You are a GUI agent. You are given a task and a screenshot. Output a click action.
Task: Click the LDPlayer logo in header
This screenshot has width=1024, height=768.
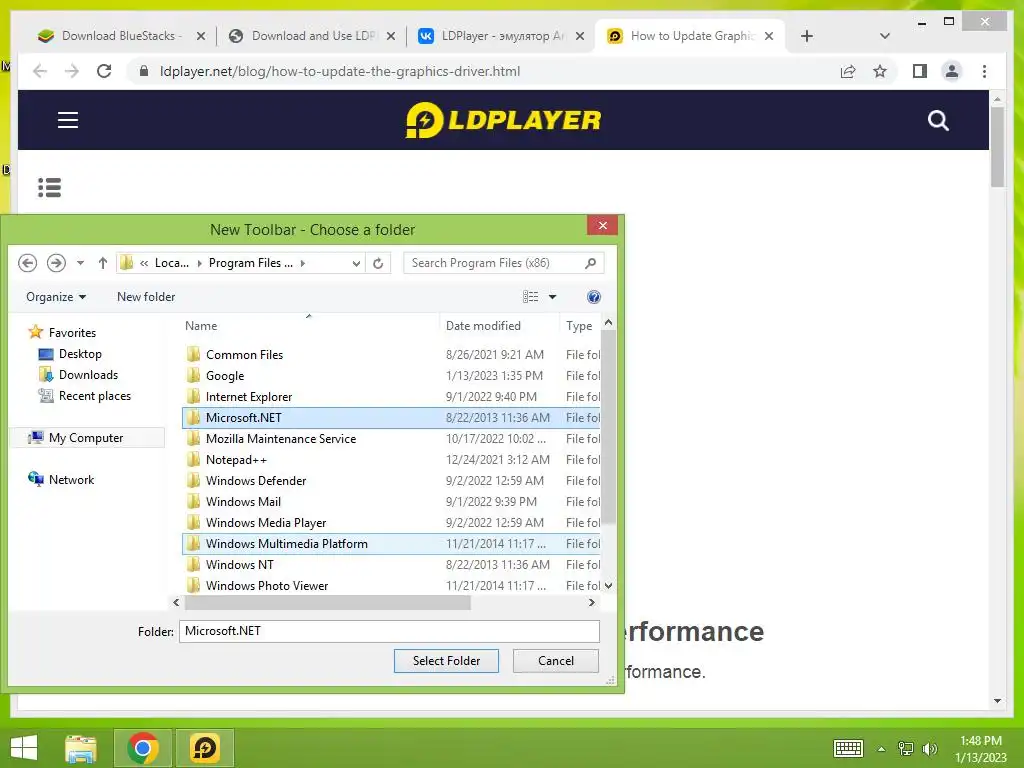point(504,120)
